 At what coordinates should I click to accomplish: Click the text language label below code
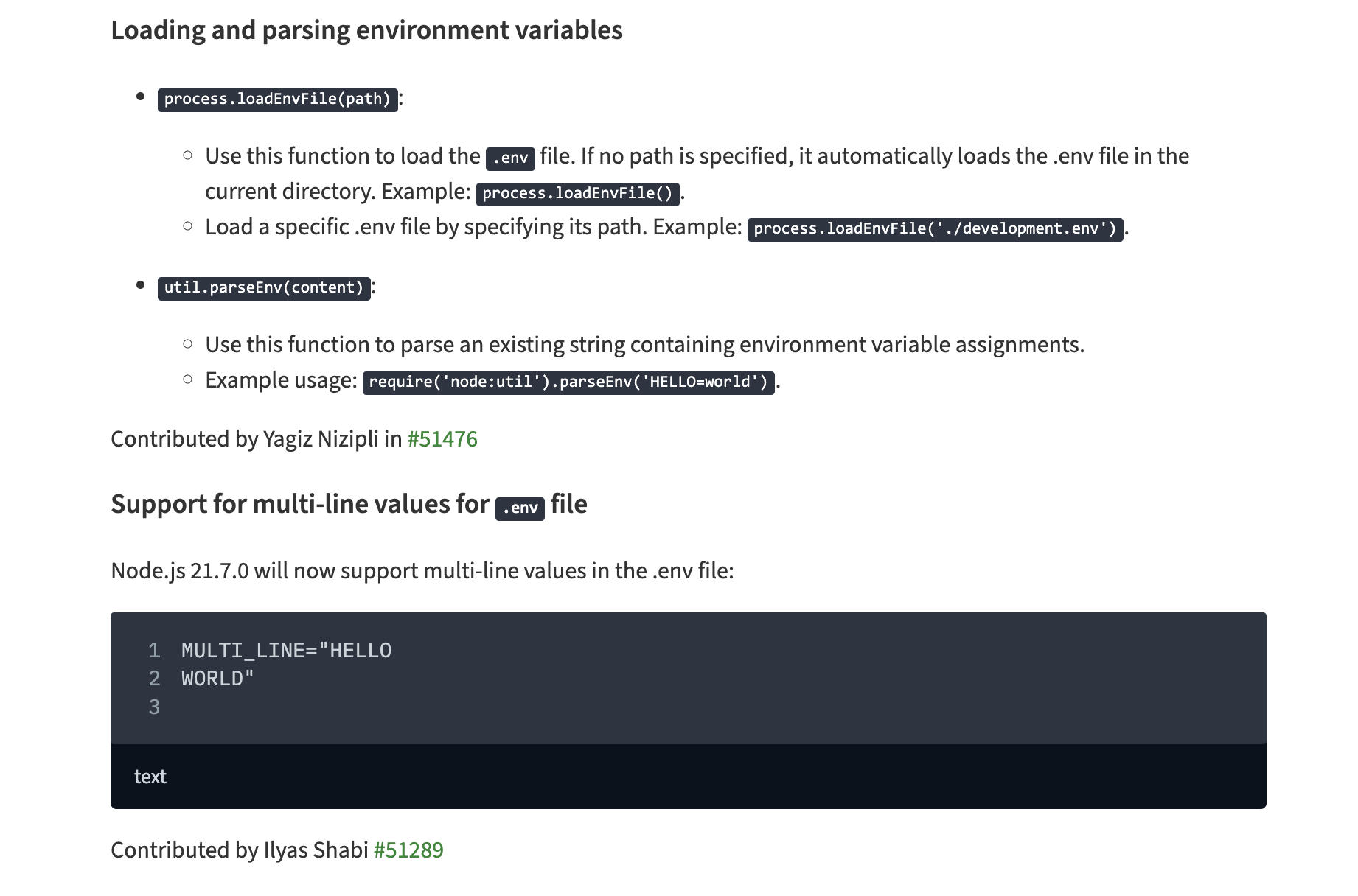pos(150,777)
